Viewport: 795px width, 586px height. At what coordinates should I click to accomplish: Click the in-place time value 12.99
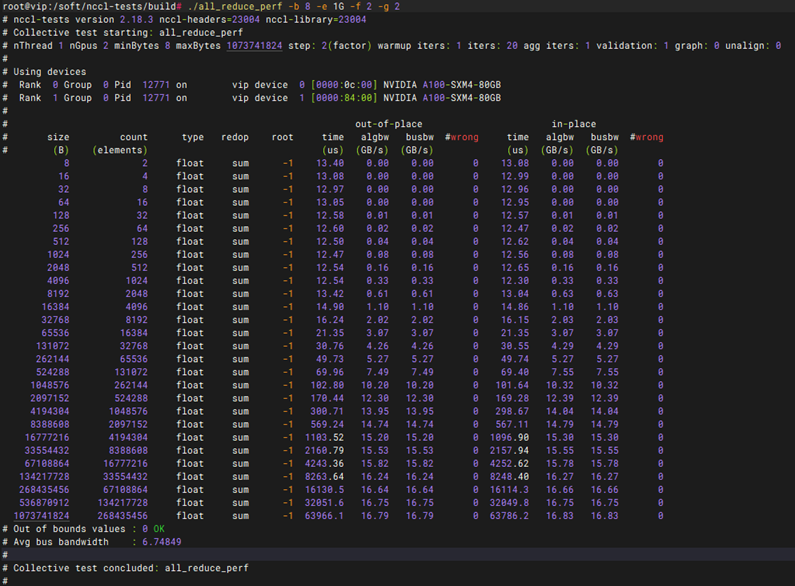(x=515, y=176)
